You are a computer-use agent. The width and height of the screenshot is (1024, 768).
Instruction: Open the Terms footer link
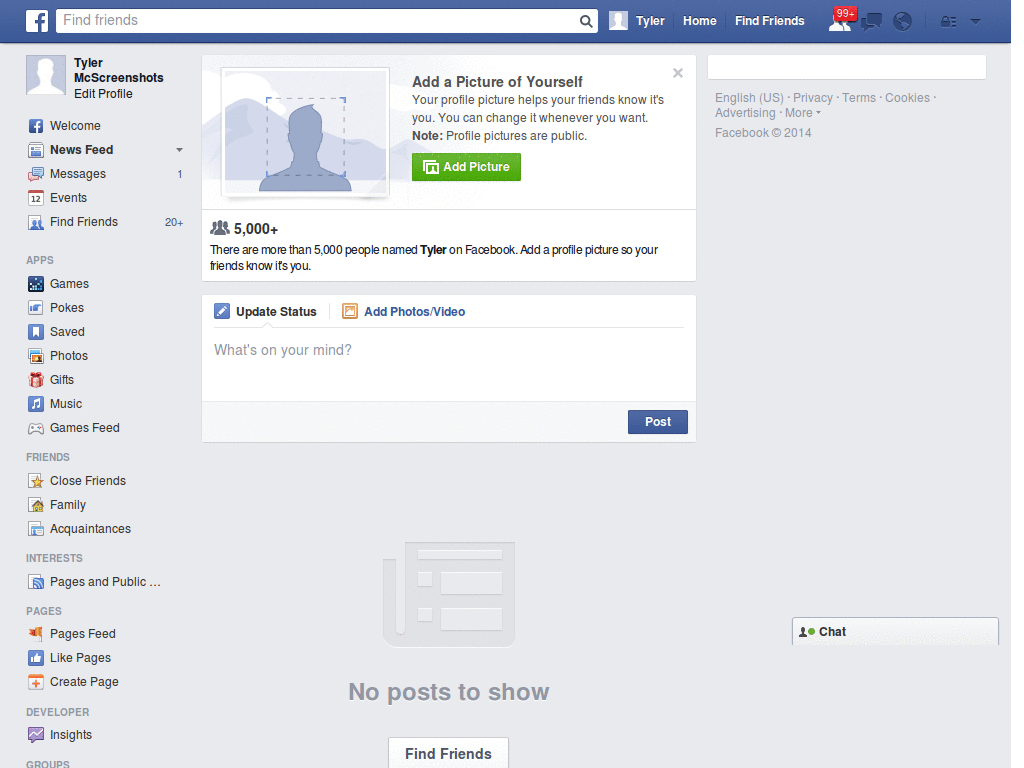click(x=859, y=98)
